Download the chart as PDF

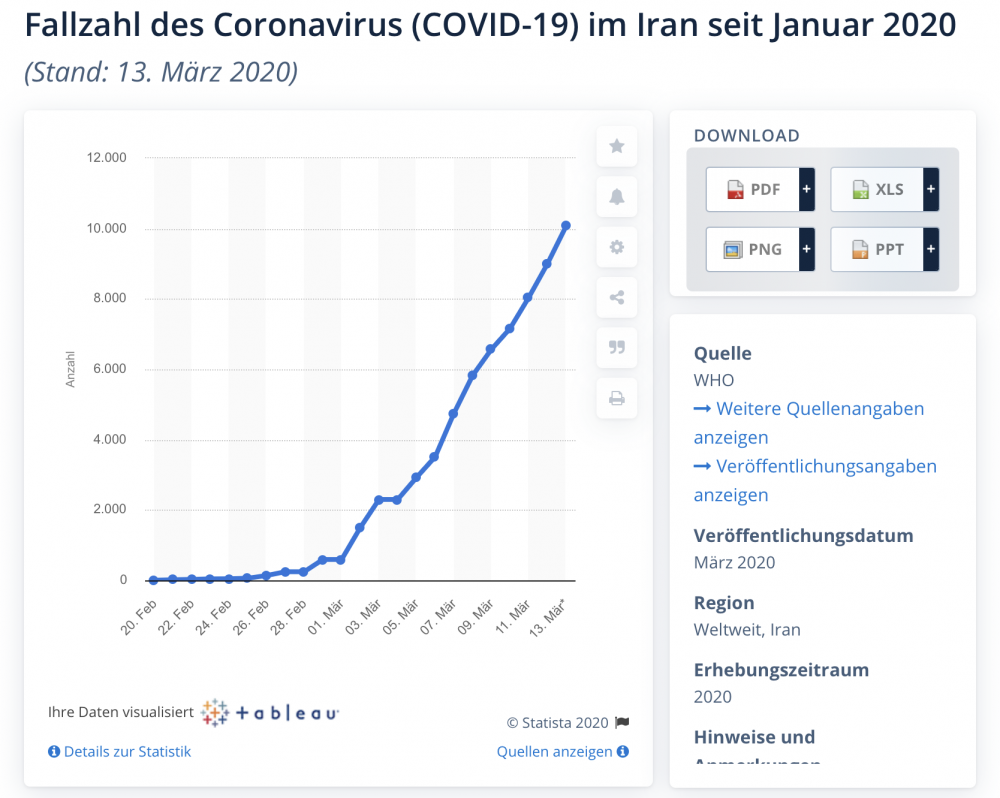pos(753,189)
